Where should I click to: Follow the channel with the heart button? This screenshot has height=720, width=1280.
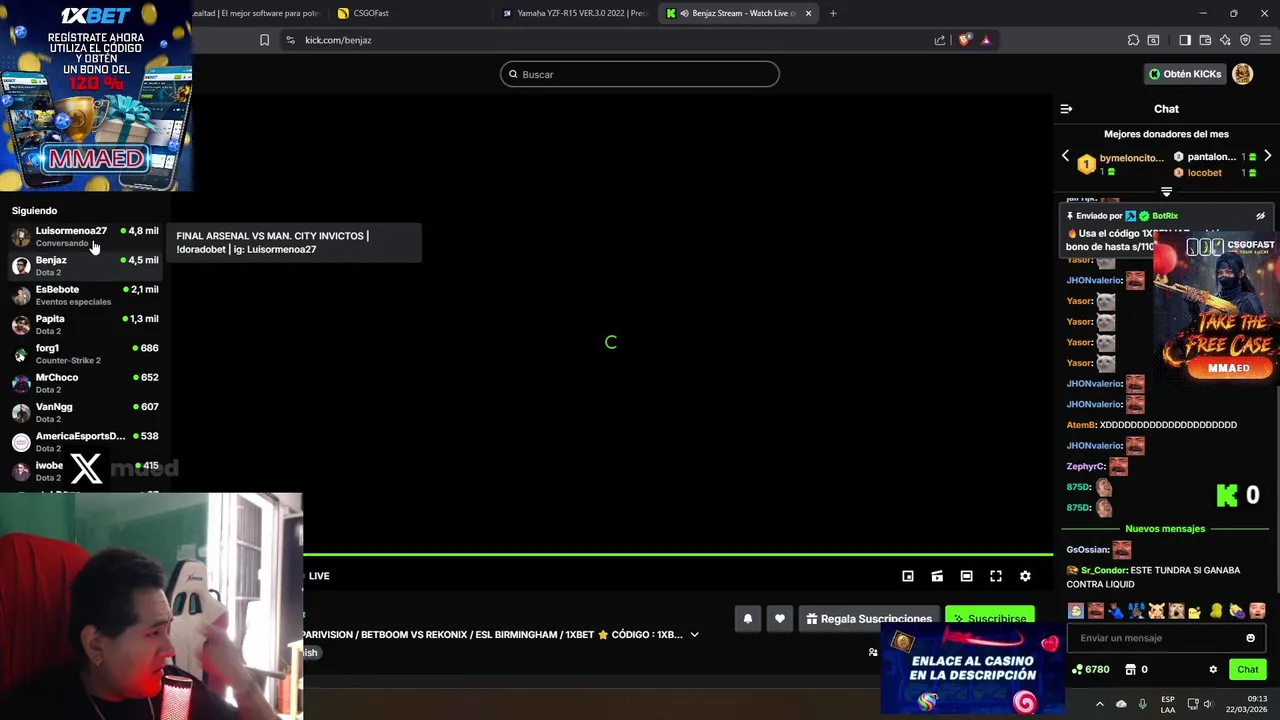pos(780,619)
